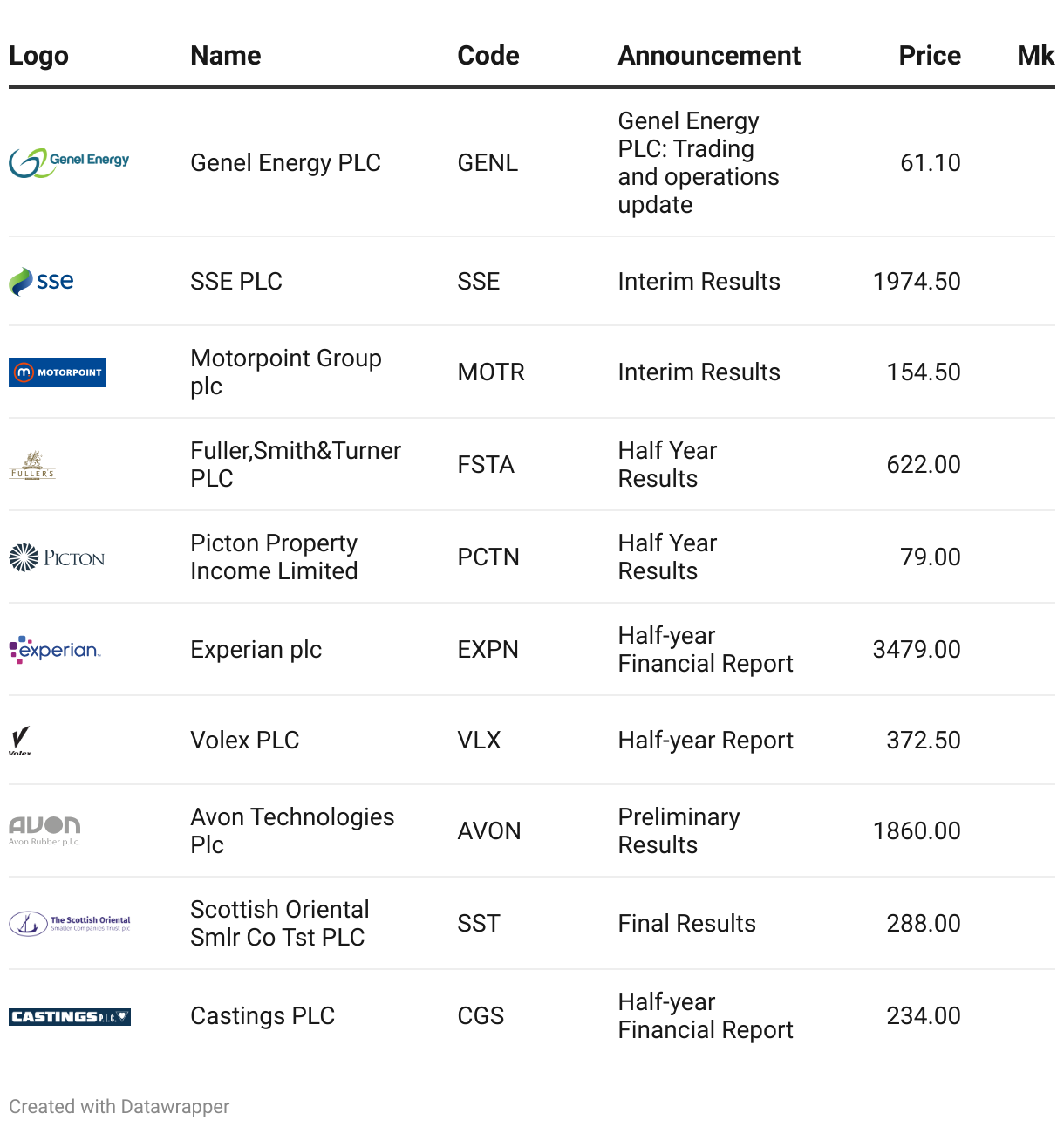Sort table by Code column header
The width and height of the screenshot is (1064, 1127).
click(488, 56)
